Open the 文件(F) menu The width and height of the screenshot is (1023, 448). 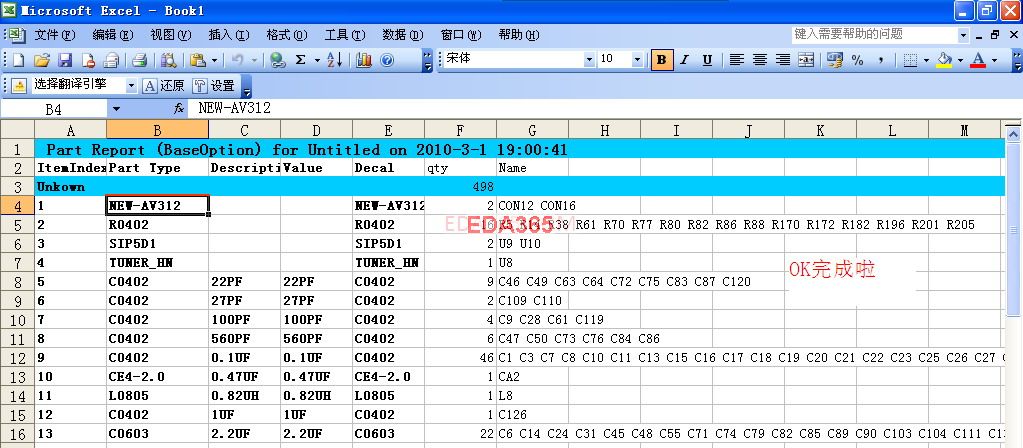55,35
